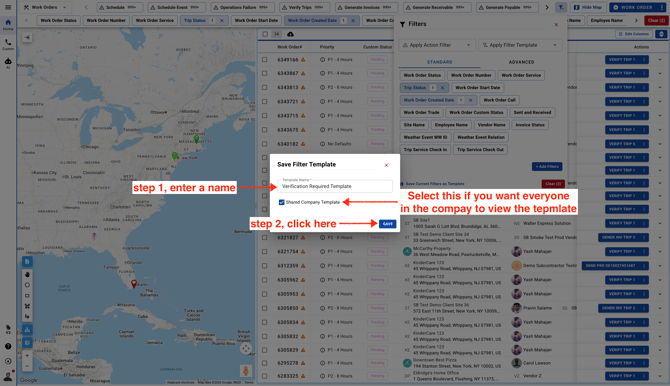This screenshot has width=670, height=386.
Task: Collapse the map panel with the arrow icon
Action: (x=27, y=37)
